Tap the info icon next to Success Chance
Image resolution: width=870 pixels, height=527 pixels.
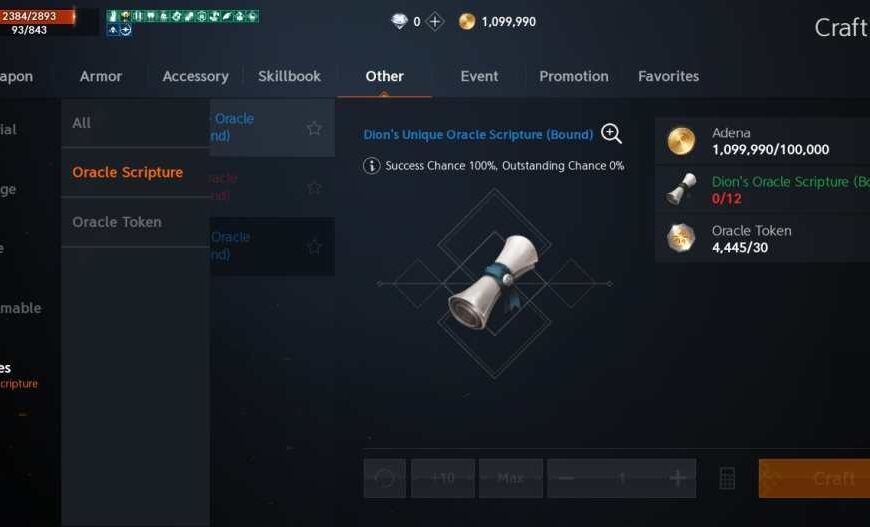coord(371,166)
